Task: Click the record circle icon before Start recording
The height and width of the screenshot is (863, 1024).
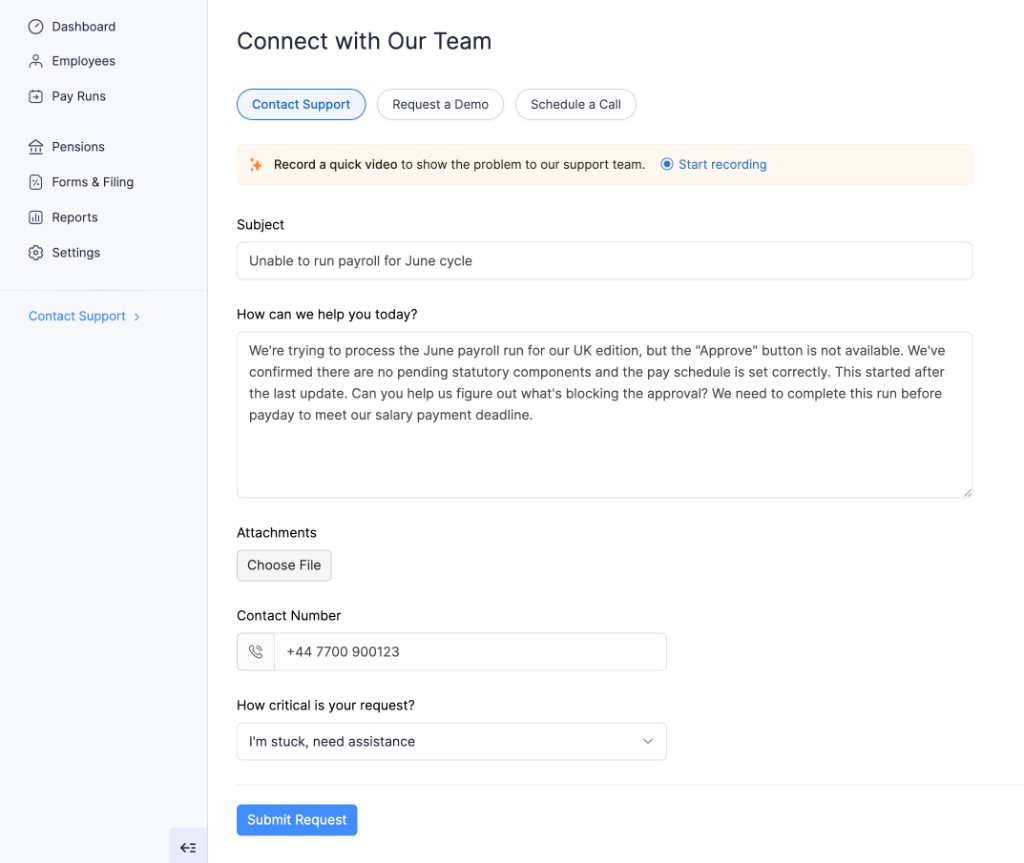Action: (666, 164)
